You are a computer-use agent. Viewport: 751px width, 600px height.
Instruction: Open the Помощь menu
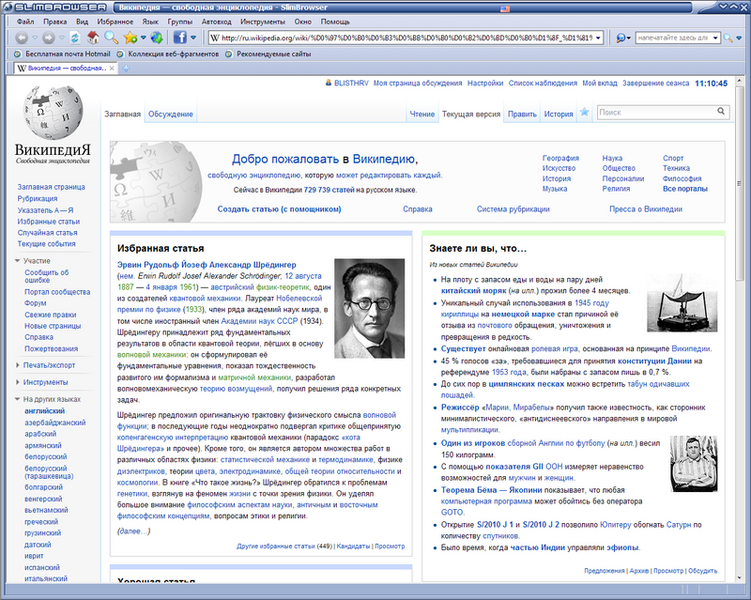click(x=335, y=22)
